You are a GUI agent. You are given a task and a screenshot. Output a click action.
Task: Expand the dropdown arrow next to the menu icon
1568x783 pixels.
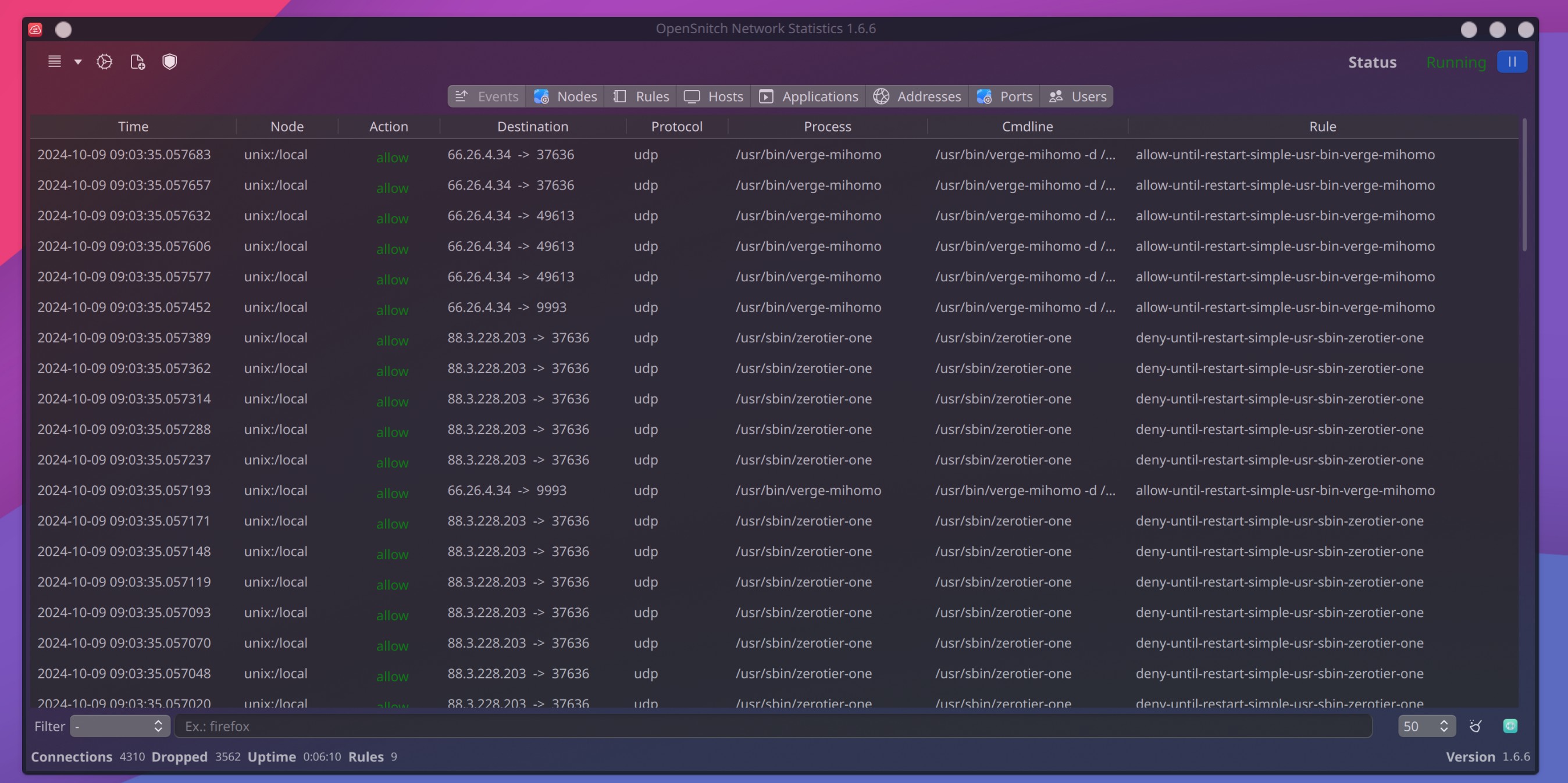tap(78, 62)
